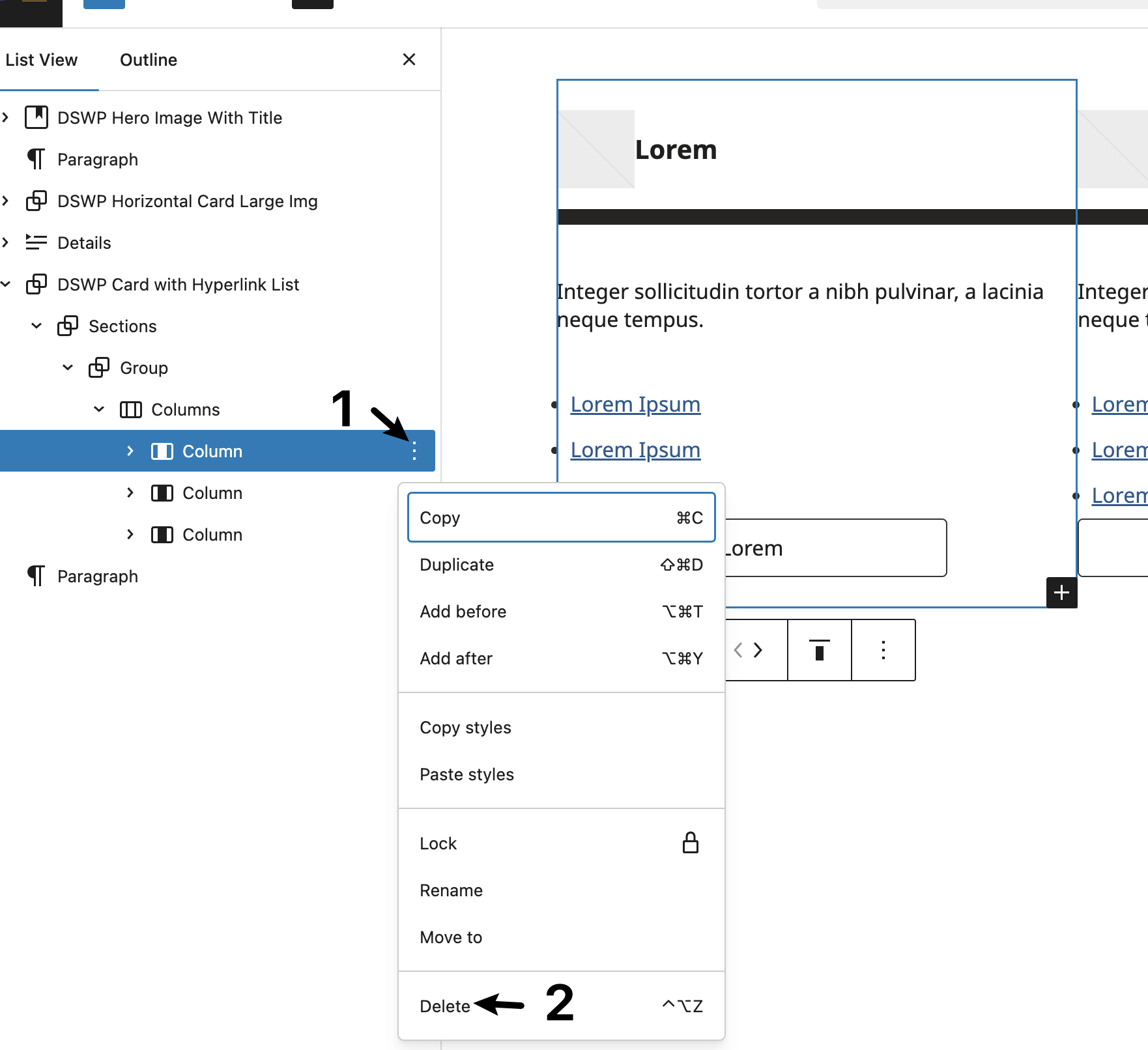Viewport: 1148px width, 1050px height.
Task: Expand the second Column item
Action: coord(130,492)
